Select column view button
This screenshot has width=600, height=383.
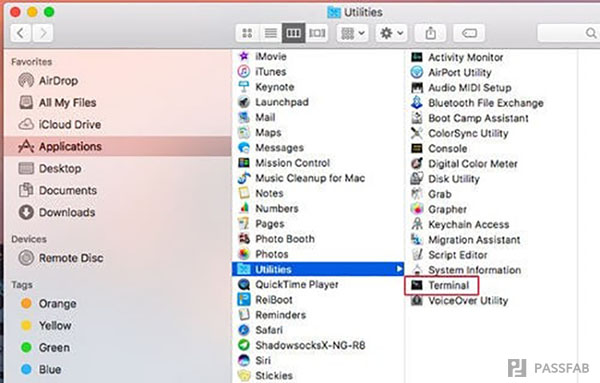293,33
